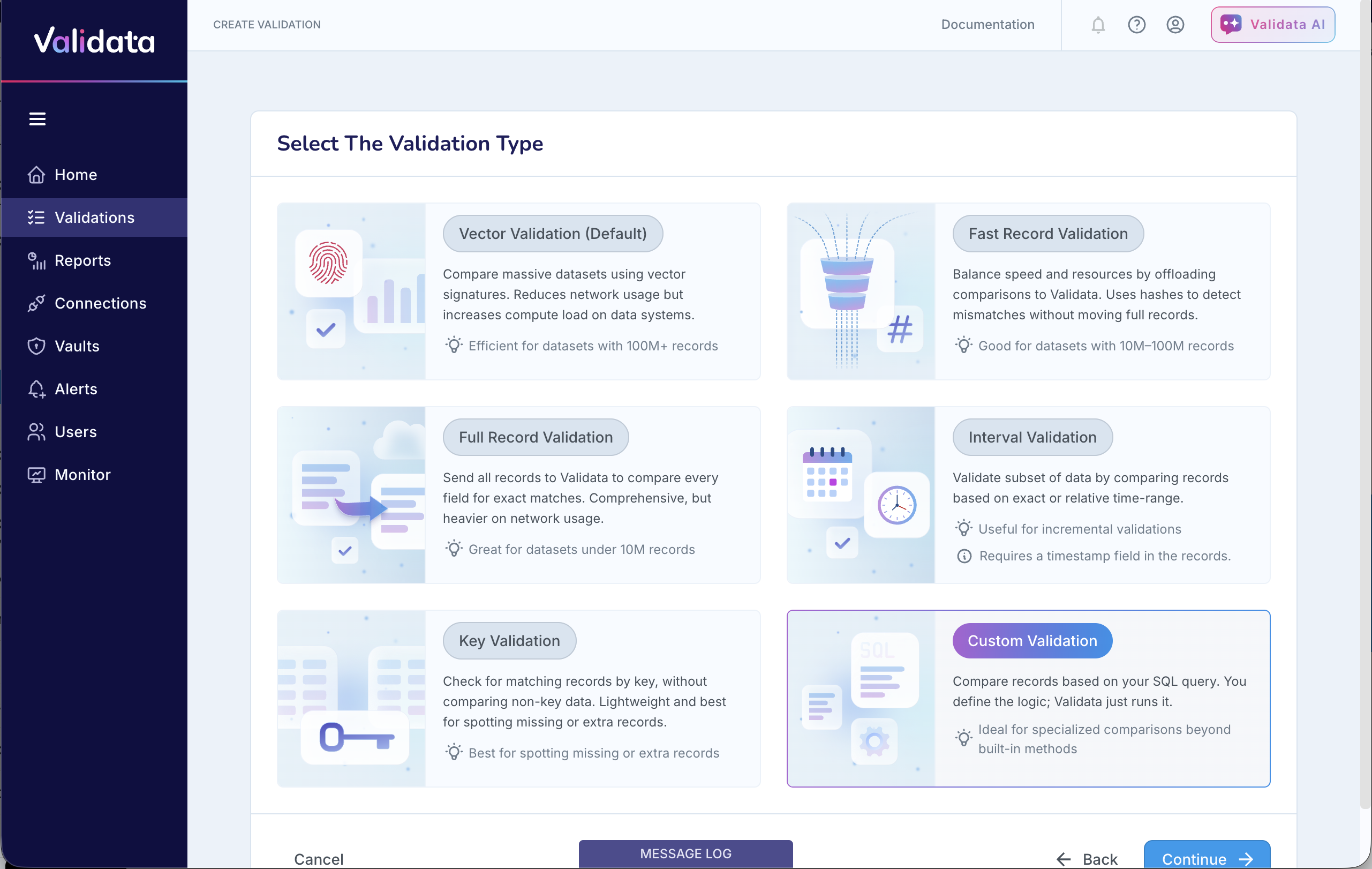
Task: Open Connections in the sidebar
Action: click(100, 303)
